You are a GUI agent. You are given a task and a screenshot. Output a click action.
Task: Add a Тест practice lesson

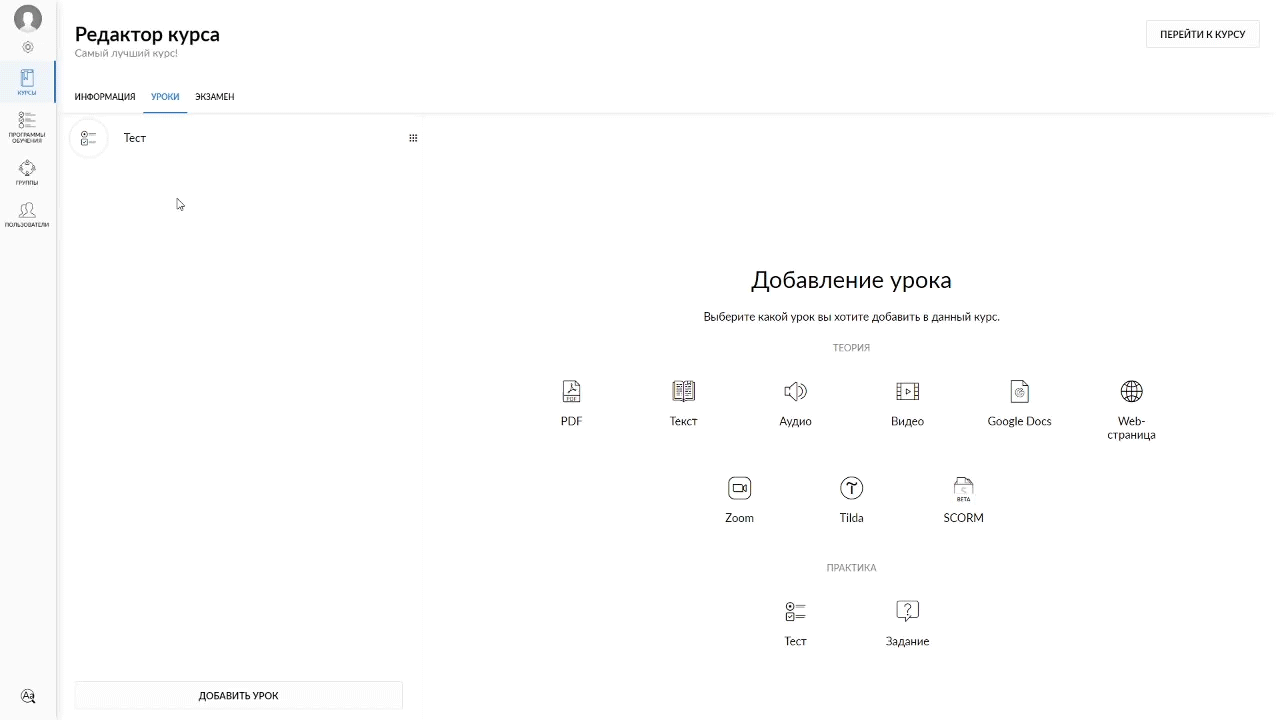coord(795,623)
